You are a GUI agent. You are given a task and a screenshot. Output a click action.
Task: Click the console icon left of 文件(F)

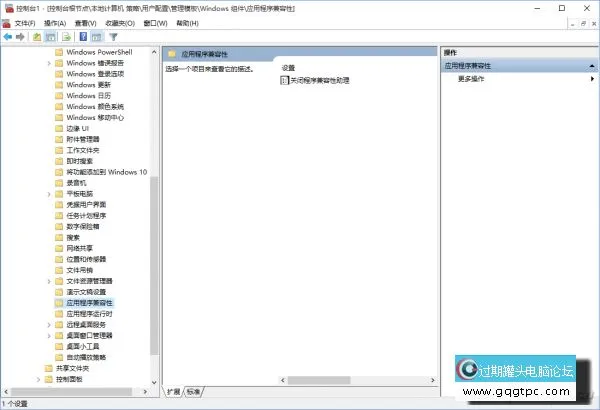click(7, 23)
